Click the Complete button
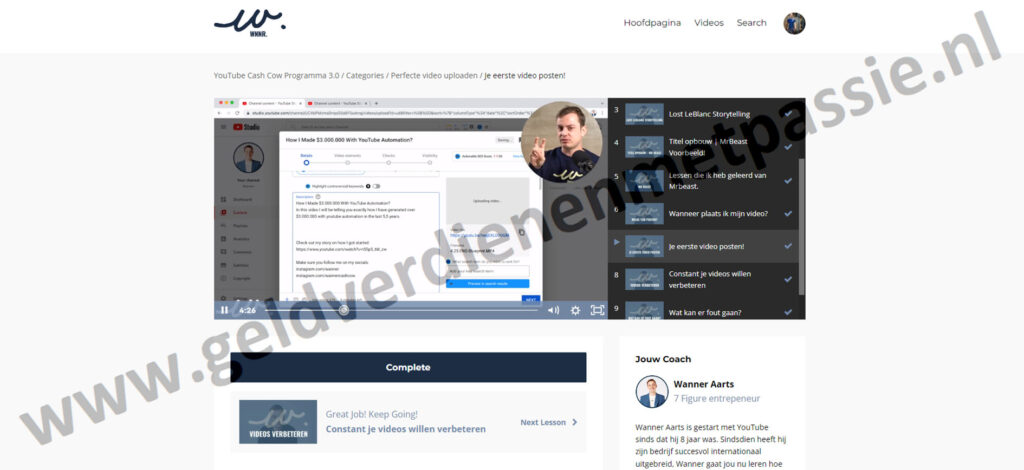Screen dimensions: 1024x470 point(408,367)
